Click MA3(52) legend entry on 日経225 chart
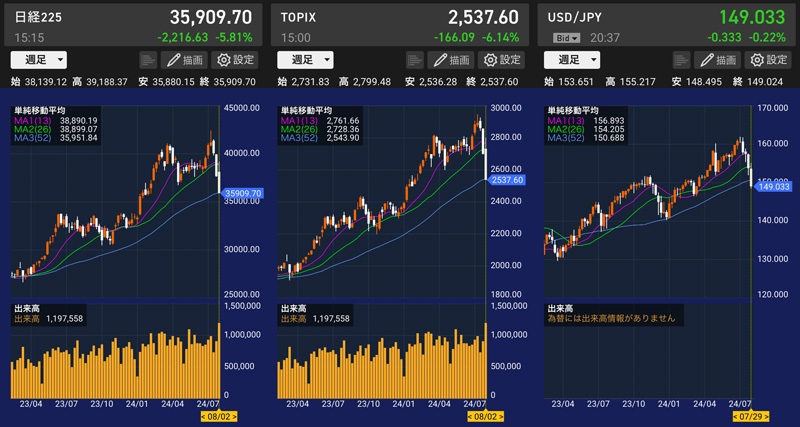 56,138
